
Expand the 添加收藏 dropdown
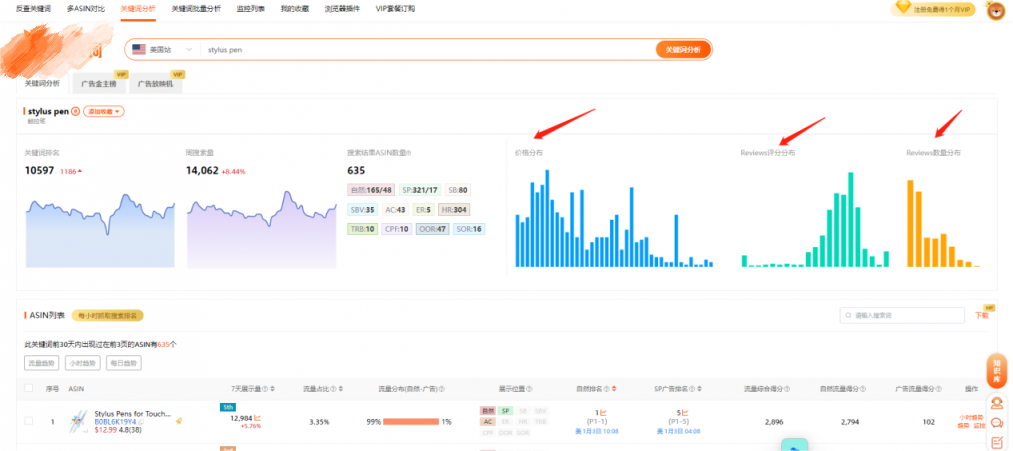pyautogui.click(x=103, y=111)
